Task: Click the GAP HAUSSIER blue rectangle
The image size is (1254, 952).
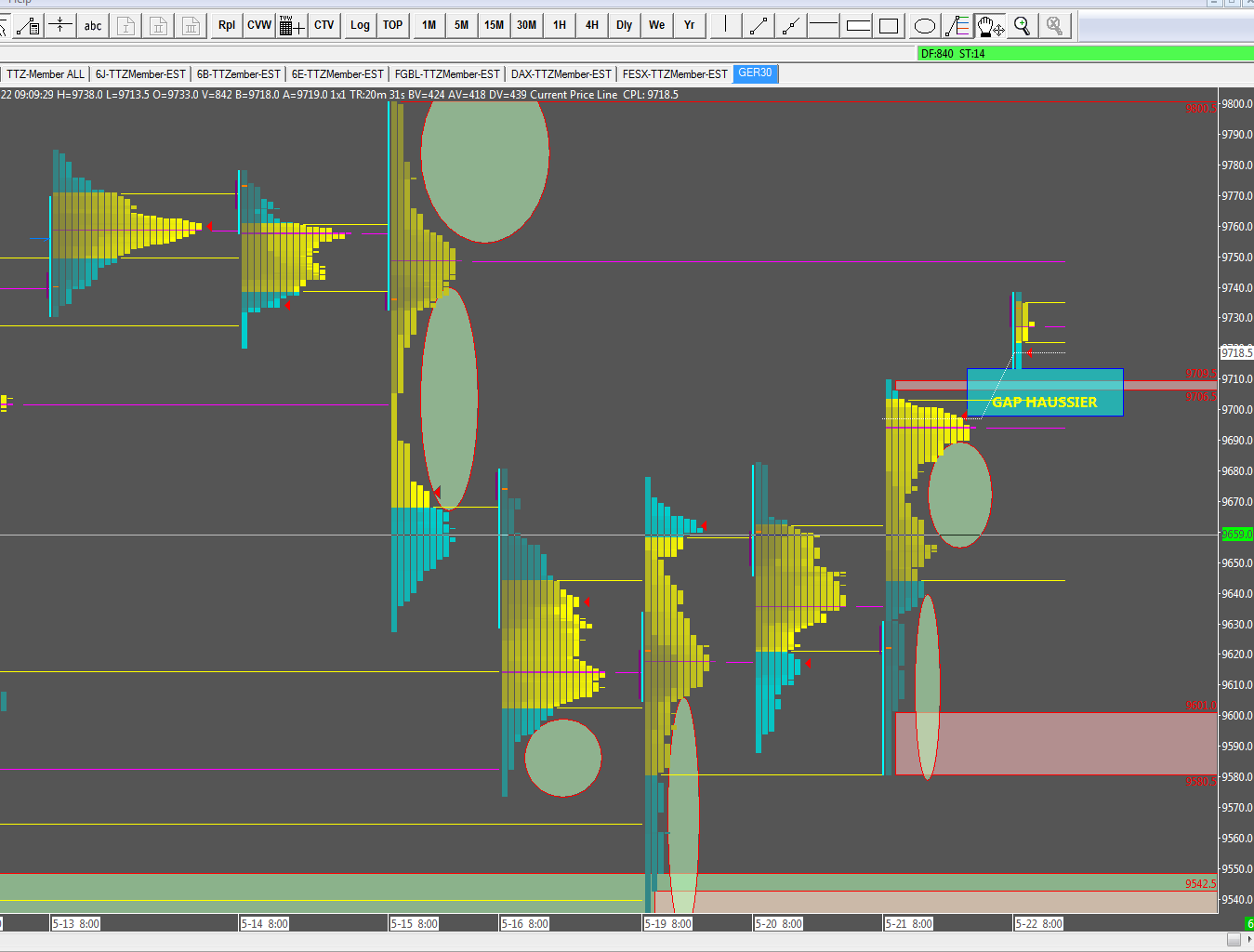Action: [1045, 392]
